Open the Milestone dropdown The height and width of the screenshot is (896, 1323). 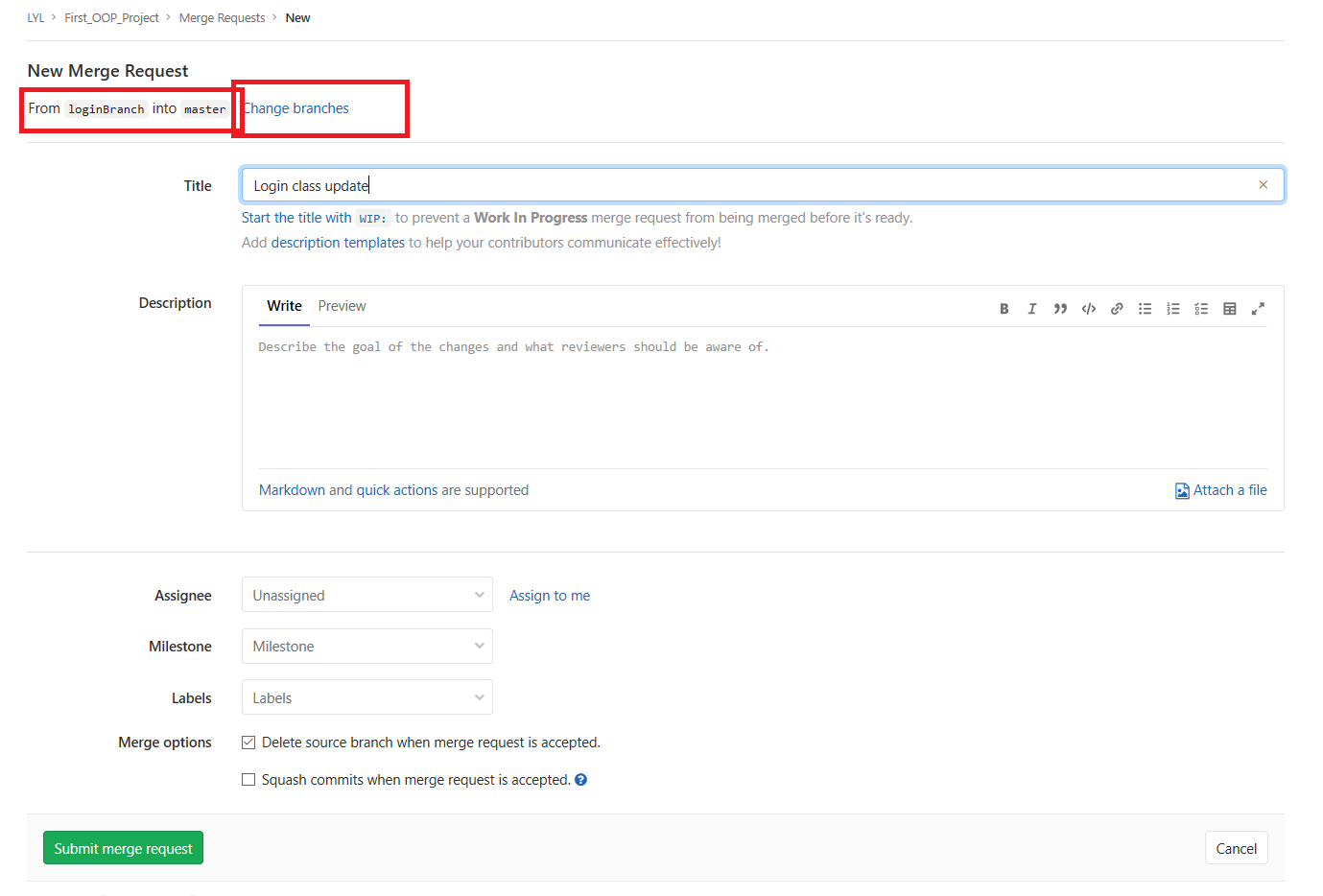click(367, 646)
